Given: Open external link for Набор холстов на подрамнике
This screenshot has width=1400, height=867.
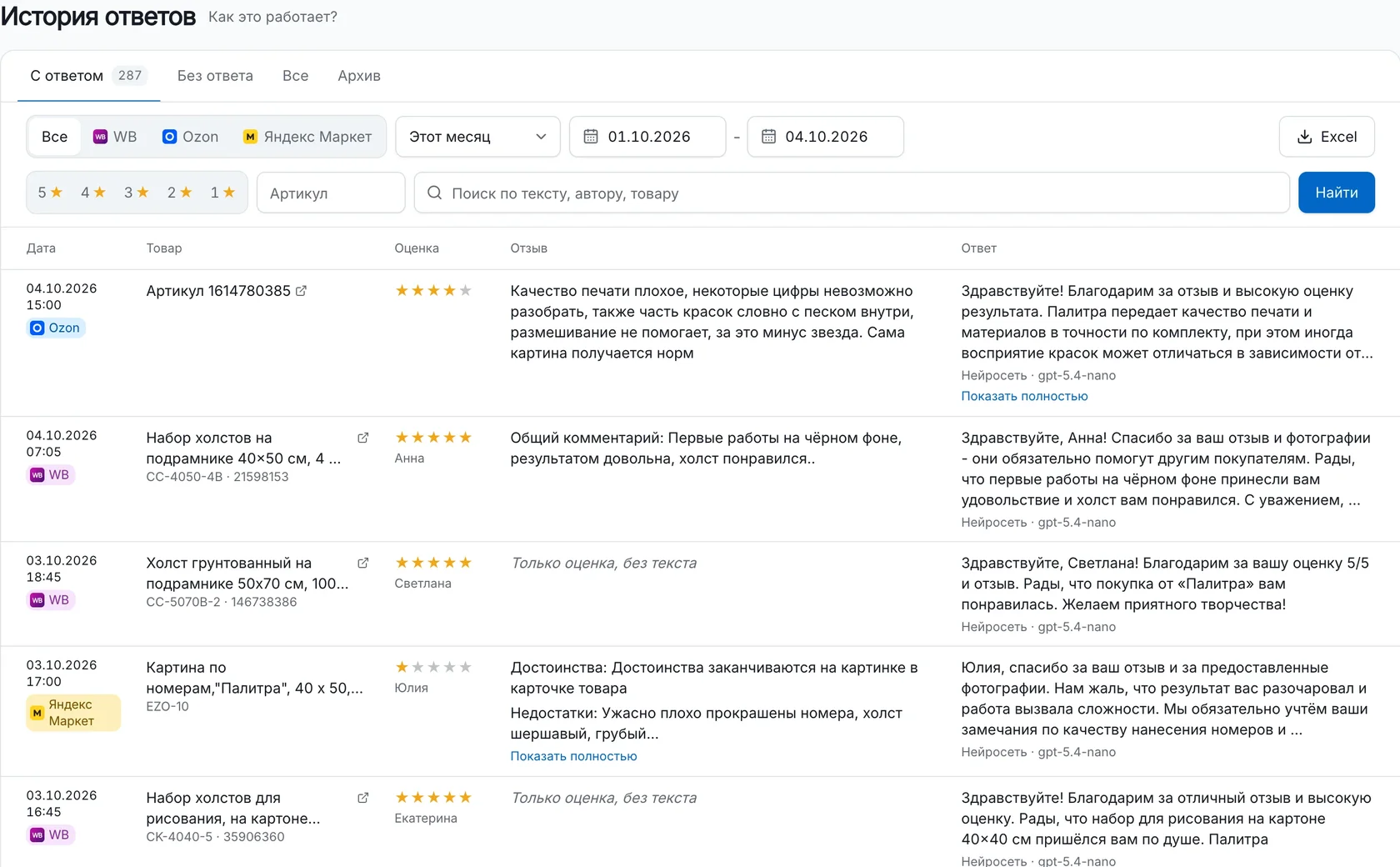Looking at the screenshot, I should [362, 438].
